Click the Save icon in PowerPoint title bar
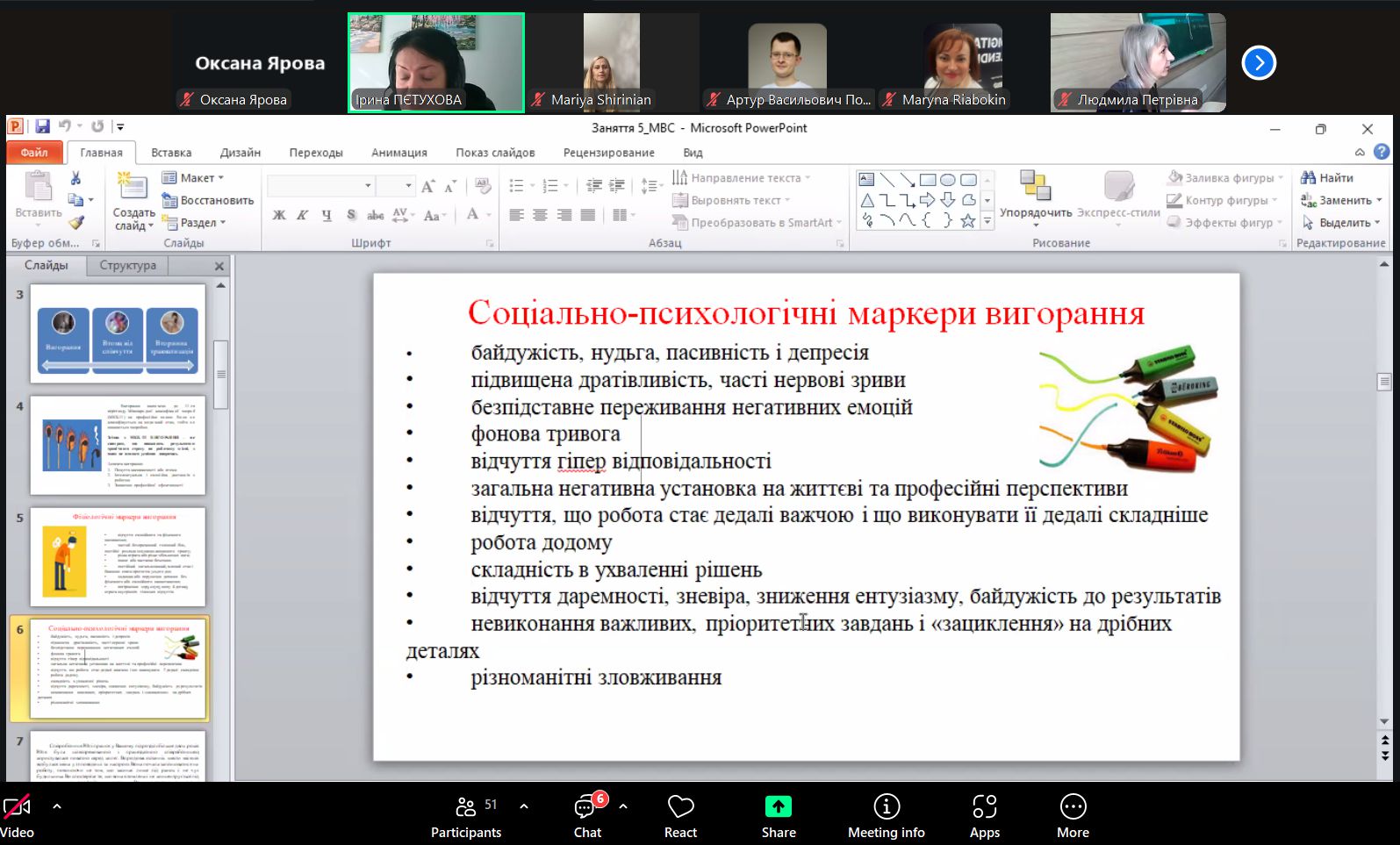The height and width of the screenshot is (845, 1400). 42,127
